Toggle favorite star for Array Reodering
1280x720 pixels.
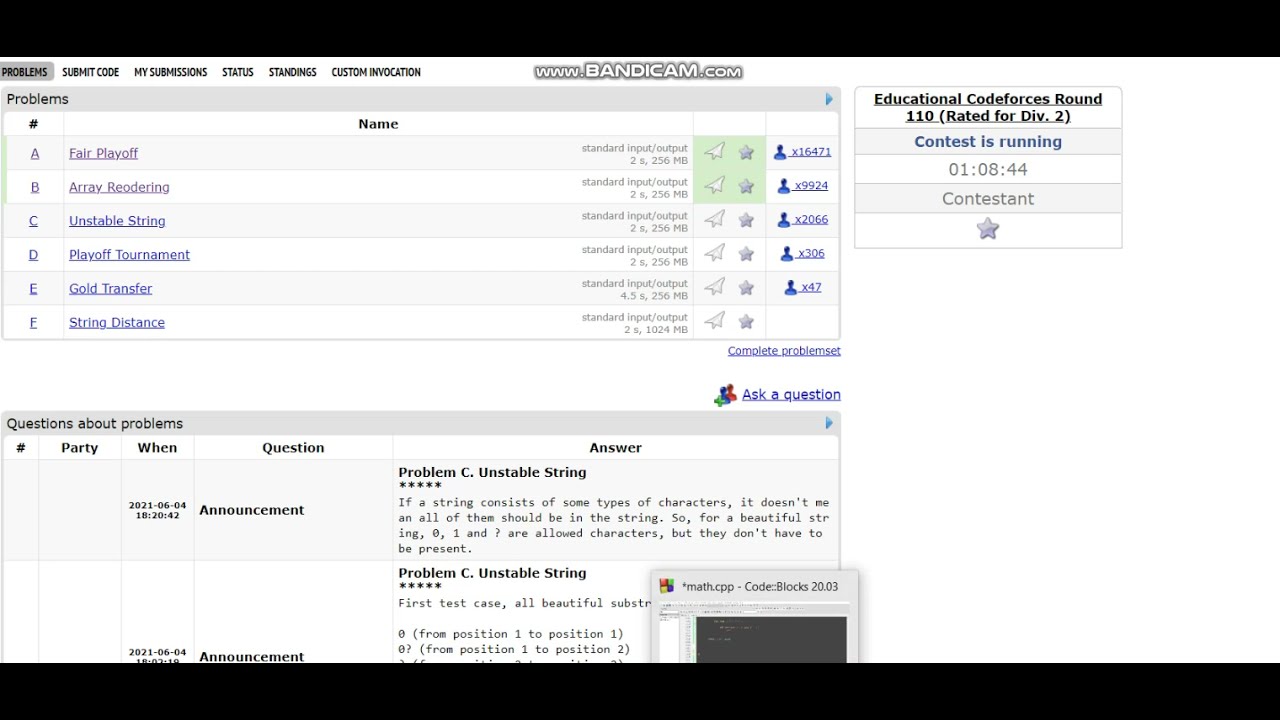(746, 186)
